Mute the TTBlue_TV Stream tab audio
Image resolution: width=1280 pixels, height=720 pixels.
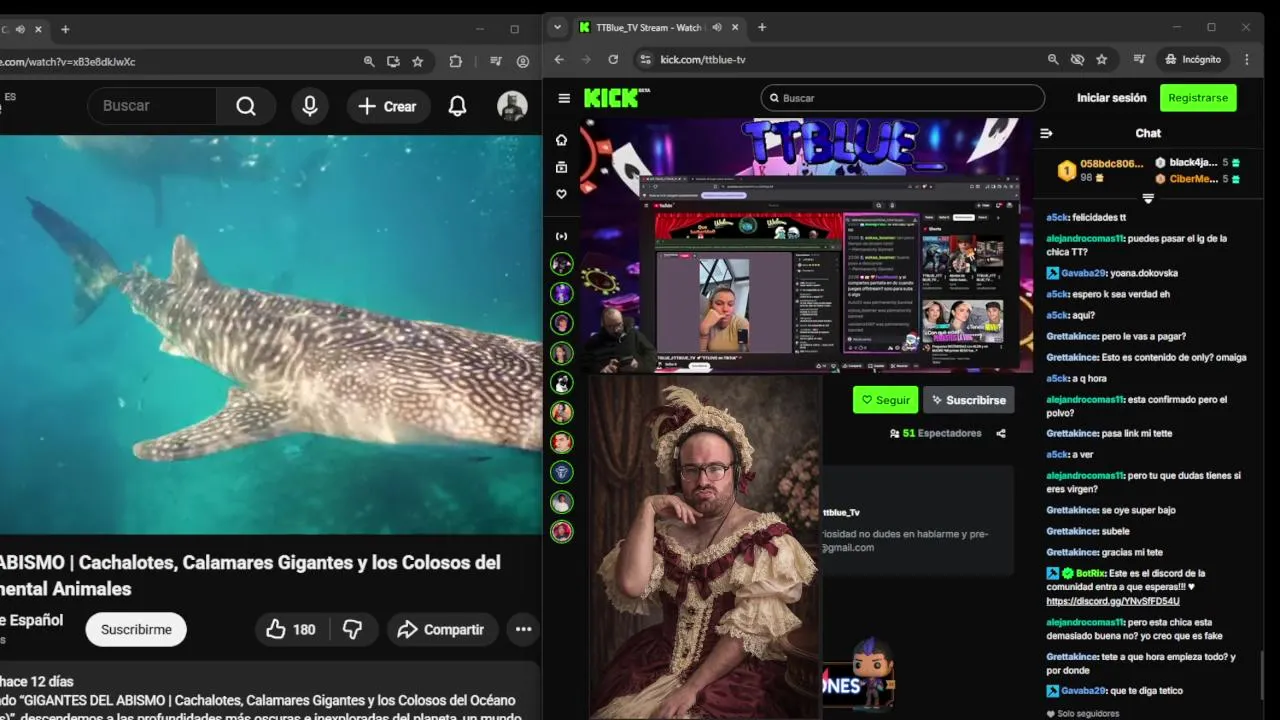click(x=715, y=28)
